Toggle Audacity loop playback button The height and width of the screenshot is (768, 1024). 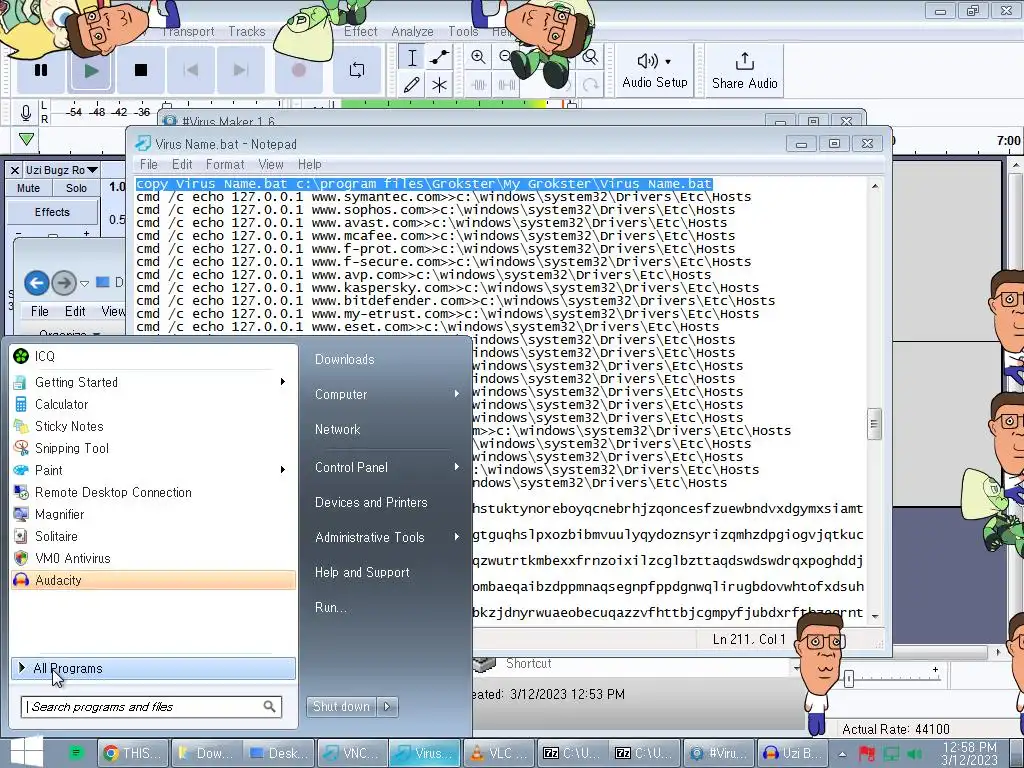point(357,70)
